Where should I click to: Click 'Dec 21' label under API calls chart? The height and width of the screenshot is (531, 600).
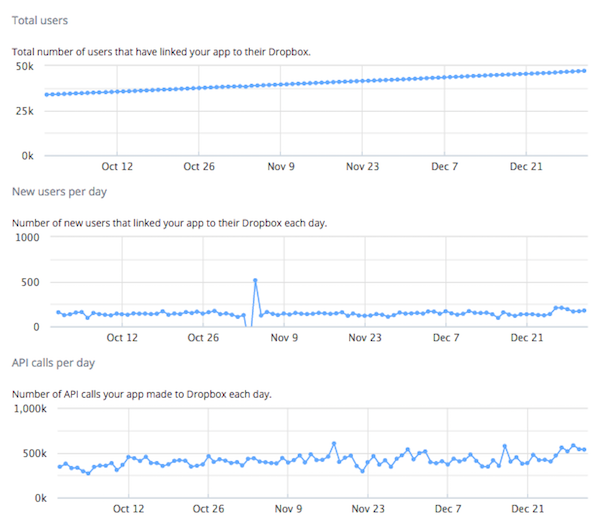[527, 509]
